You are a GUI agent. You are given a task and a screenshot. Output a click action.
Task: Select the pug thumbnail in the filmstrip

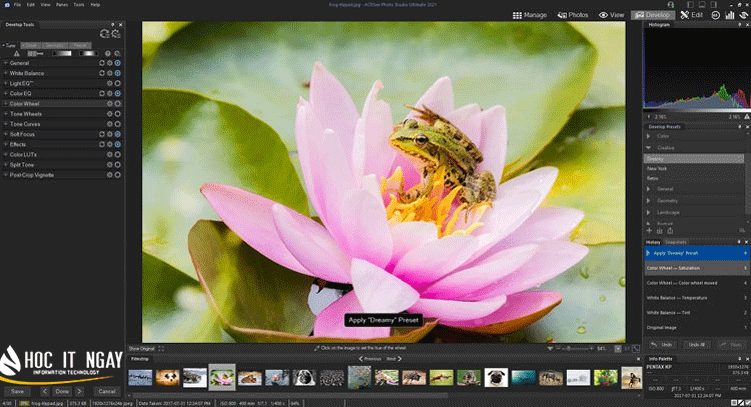(496, 377)
